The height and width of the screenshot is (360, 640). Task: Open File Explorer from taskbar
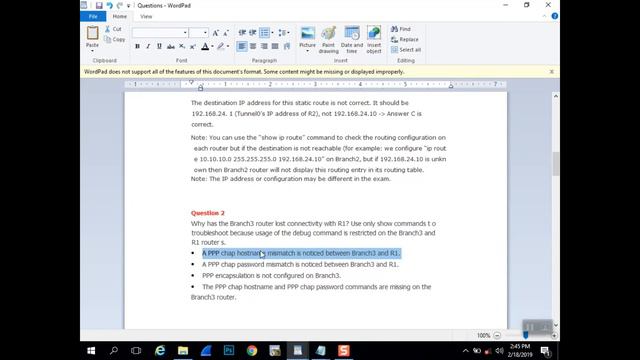pyautogui.click(x=183, y=351)
